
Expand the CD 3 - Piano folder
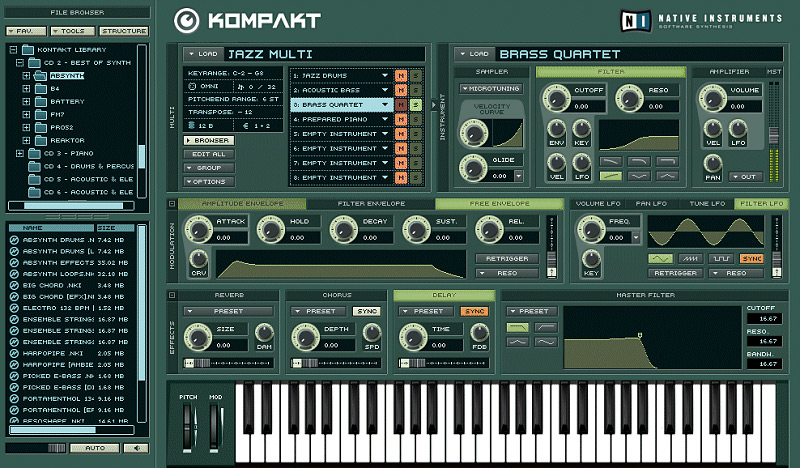coord(20,153)
